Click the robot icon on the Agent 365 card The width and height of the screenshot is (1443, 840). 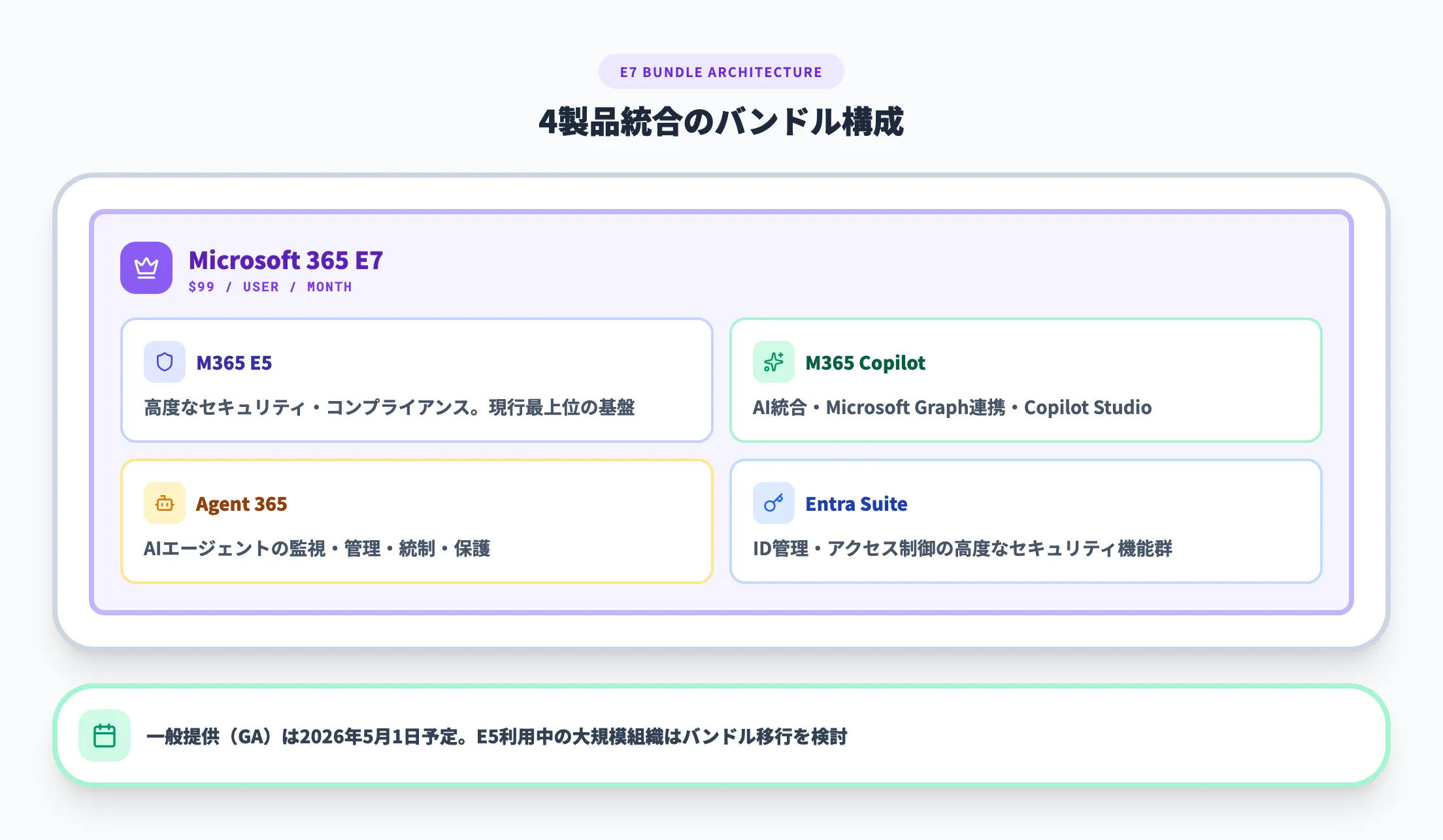point(164,503)
